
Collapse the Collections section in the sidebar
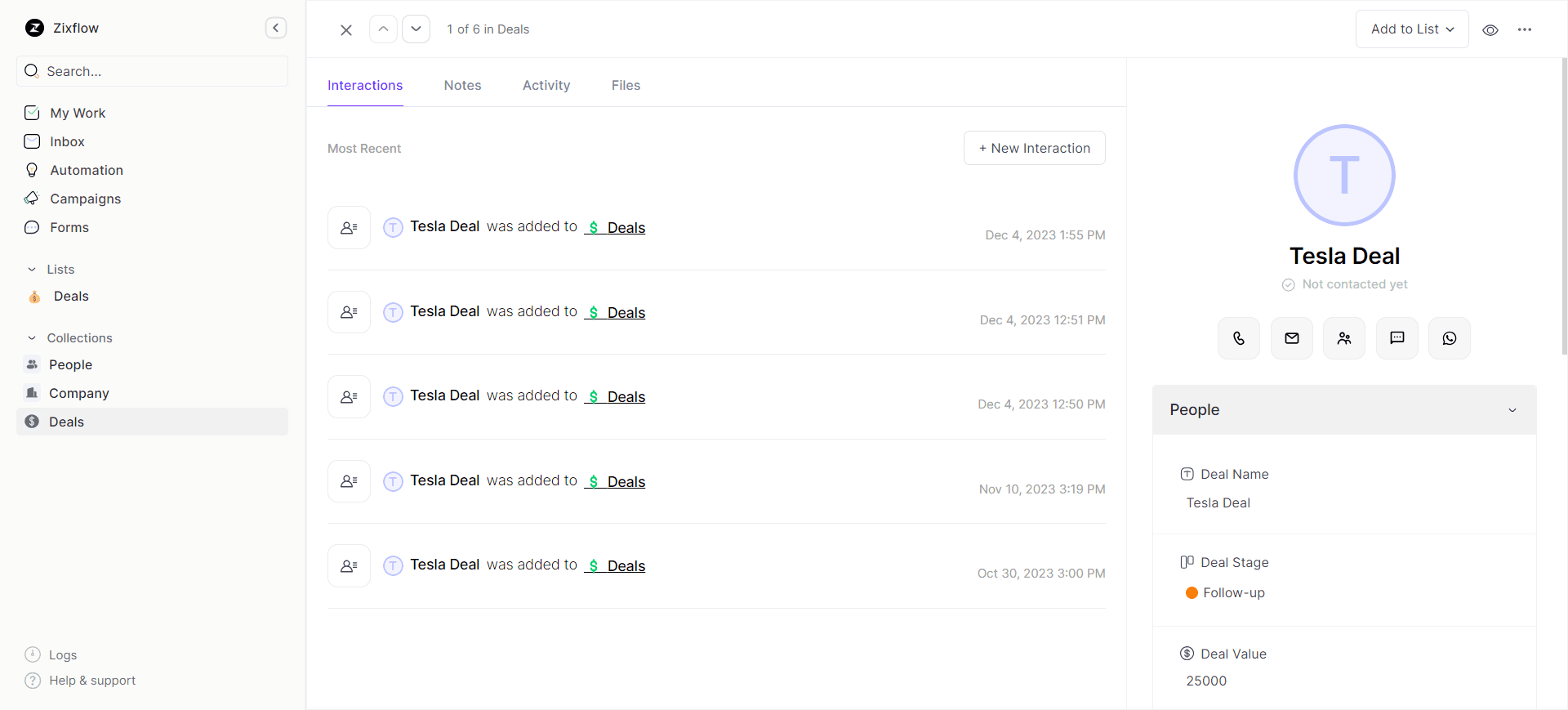pyautogui.click(x=32, y=338)
